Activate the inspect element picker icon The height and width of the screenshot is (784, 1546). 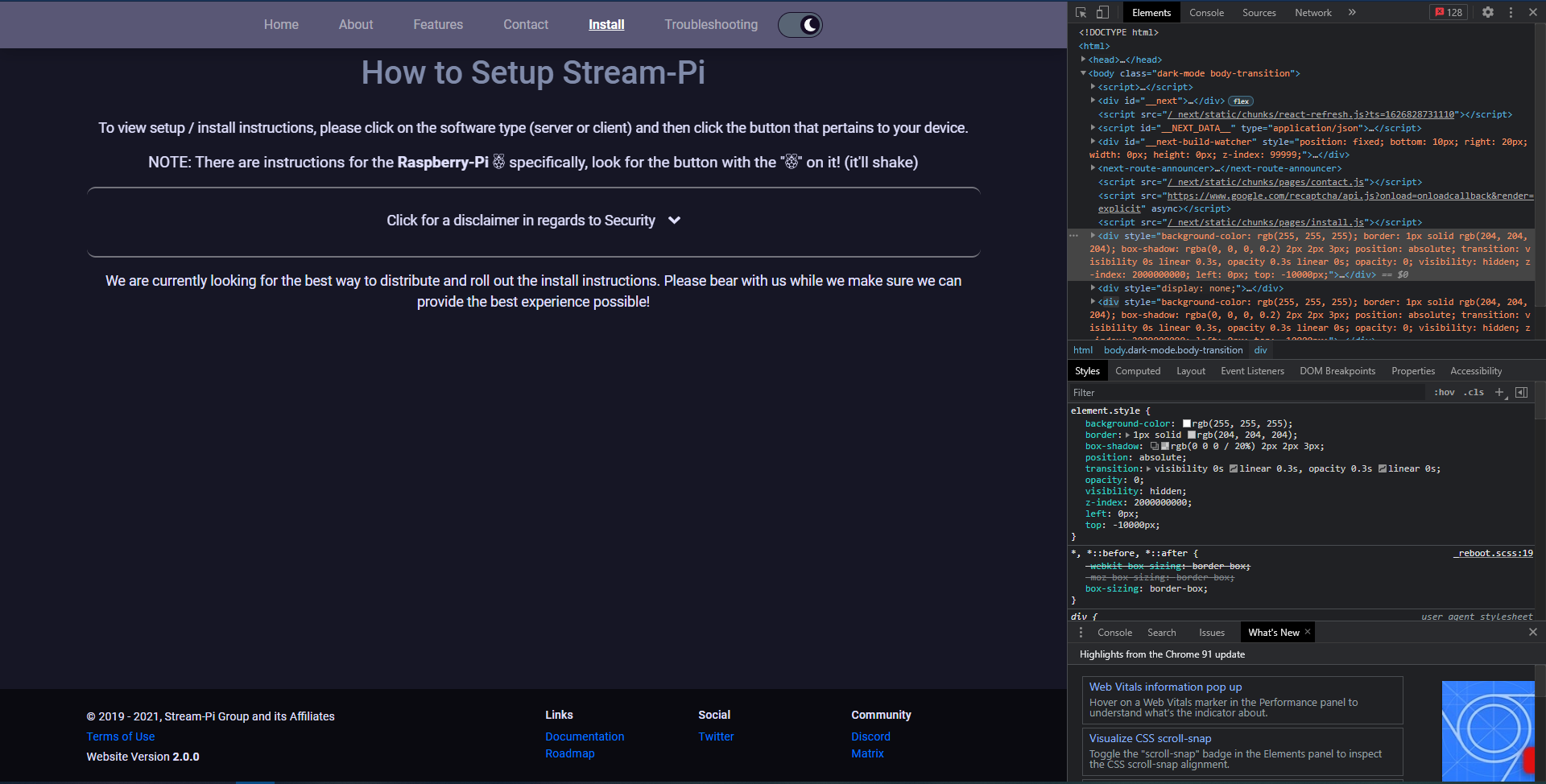[x=1081, y=12]
